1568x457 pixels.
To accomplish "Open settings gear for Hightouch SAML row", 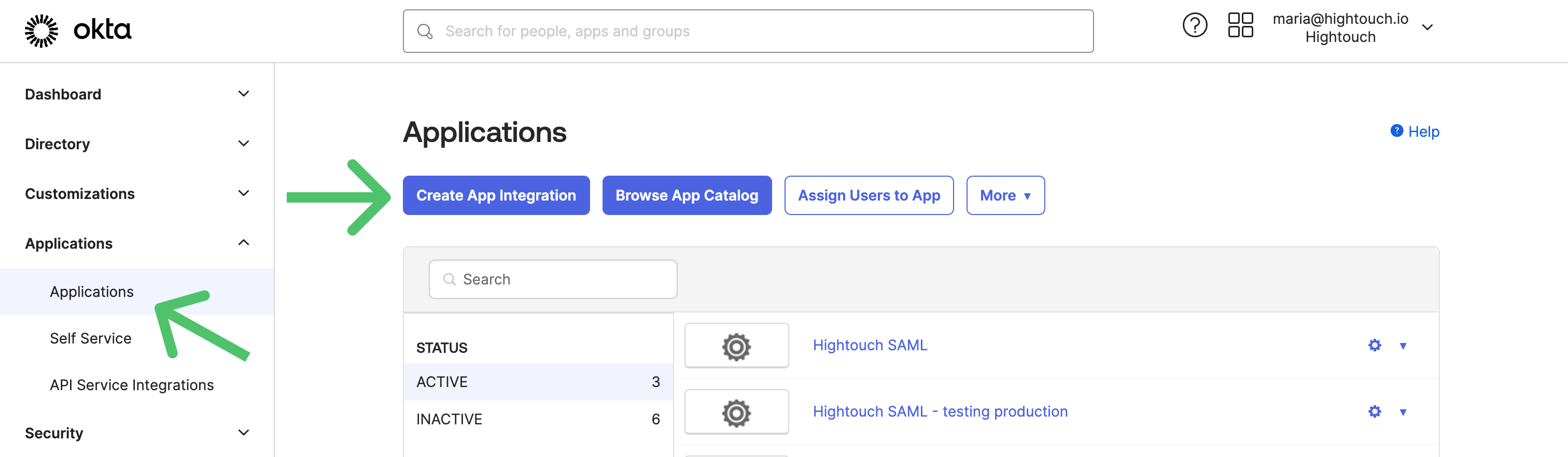I will click(1374, 346).
